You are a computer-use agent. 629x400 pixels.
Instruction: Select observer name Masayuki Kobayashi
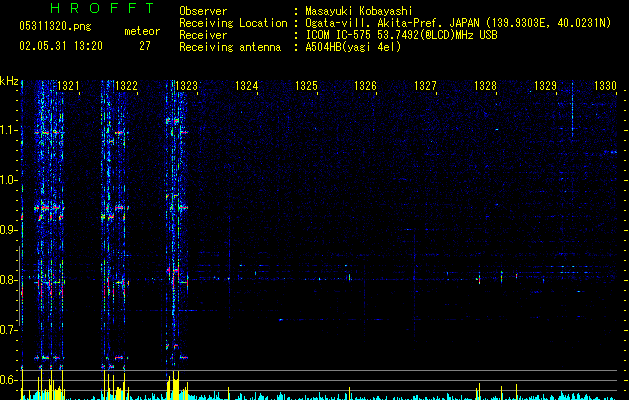(x=358, y=11)
